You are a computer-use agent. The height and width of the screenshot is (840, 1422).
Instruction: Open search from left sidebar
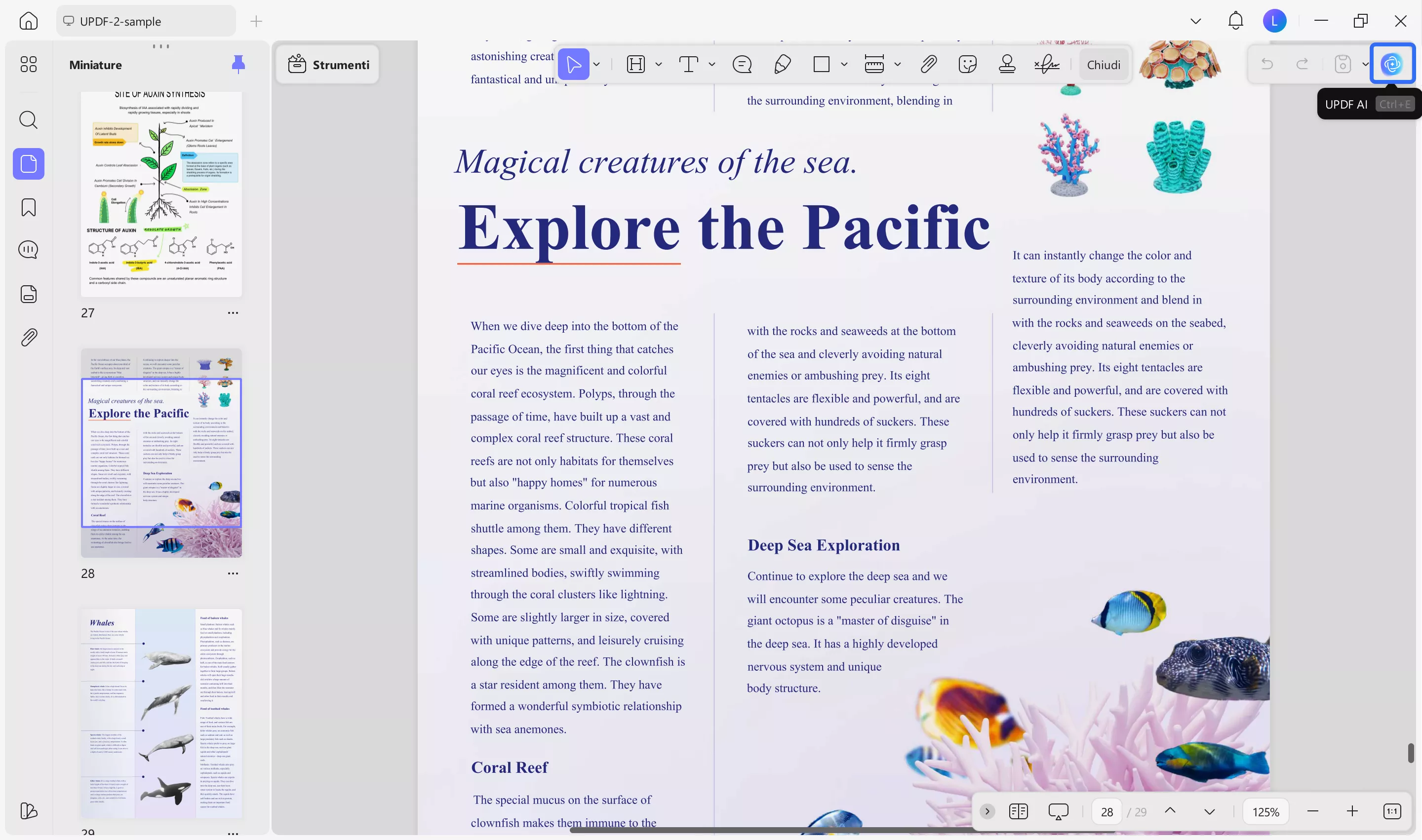point(28,119)
